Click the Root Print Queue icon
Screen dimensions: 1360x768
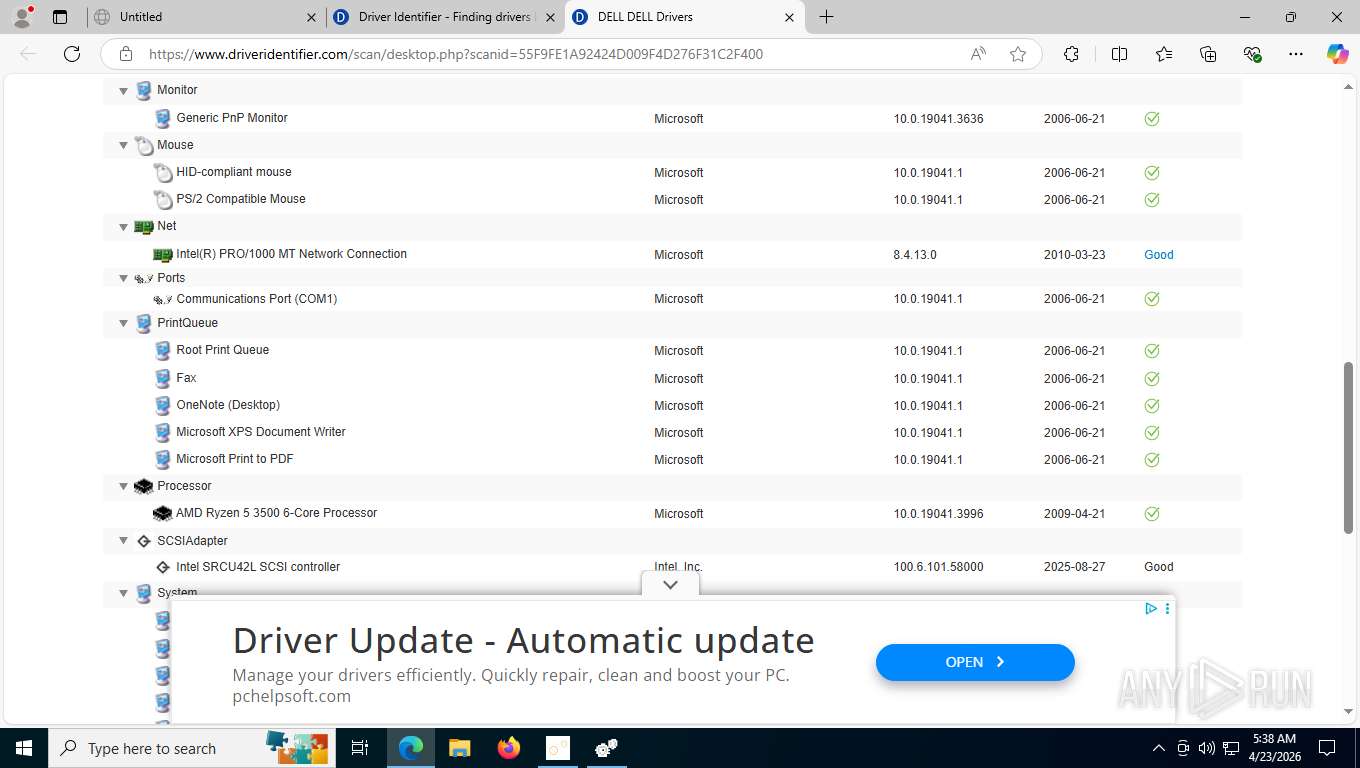tap(163, 350)
